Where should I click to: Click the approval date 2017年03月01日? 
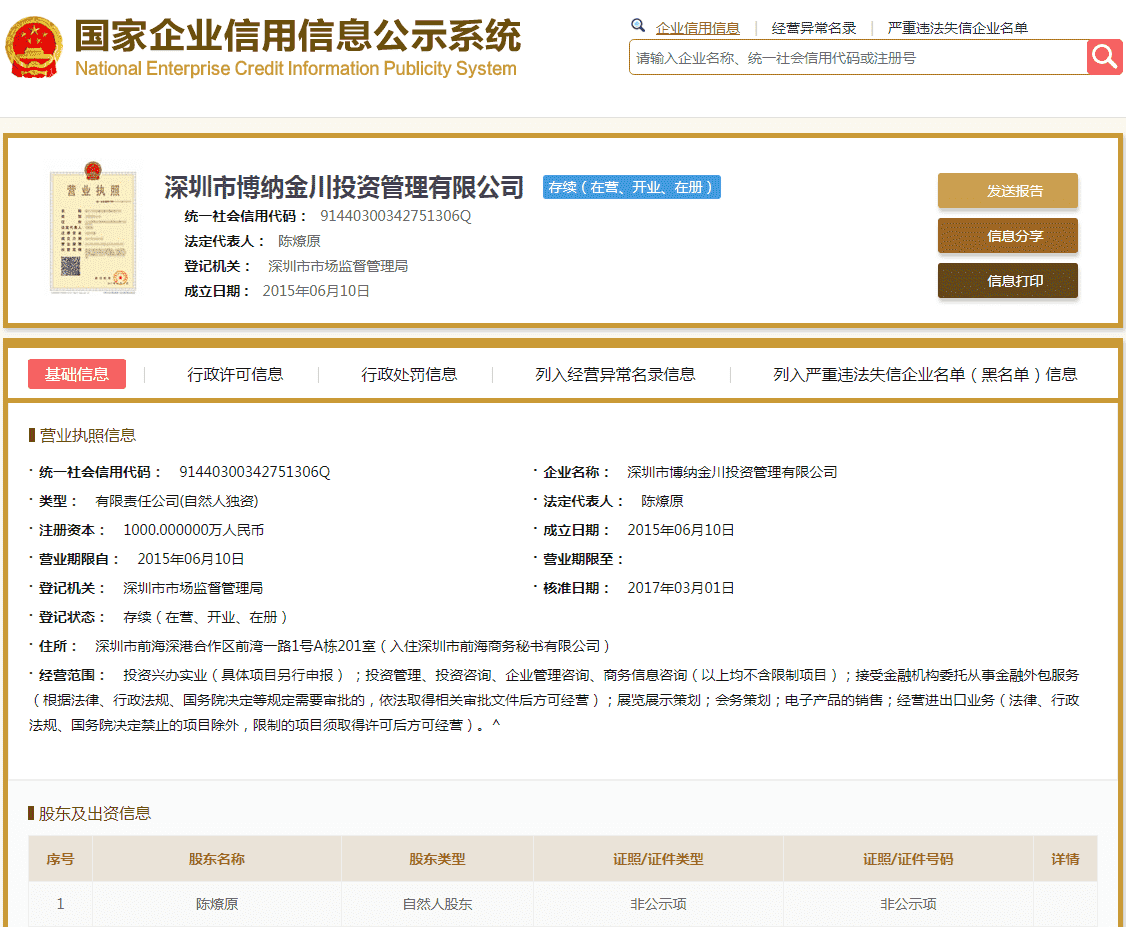[681, 588]
